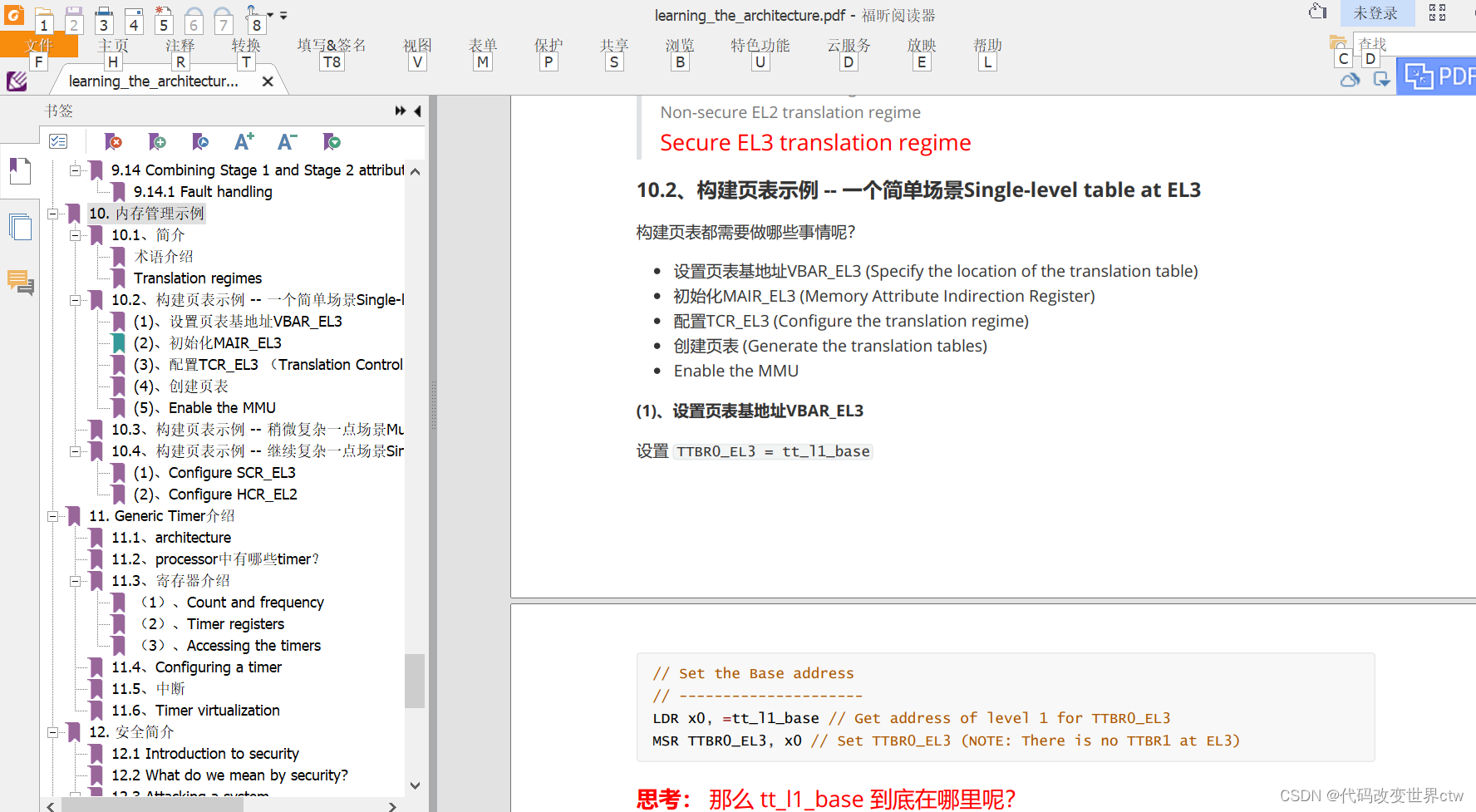Viewport: 1476px width, 812px height.
Task: Select bookmark Translation regimes
Action: (198, 278)
